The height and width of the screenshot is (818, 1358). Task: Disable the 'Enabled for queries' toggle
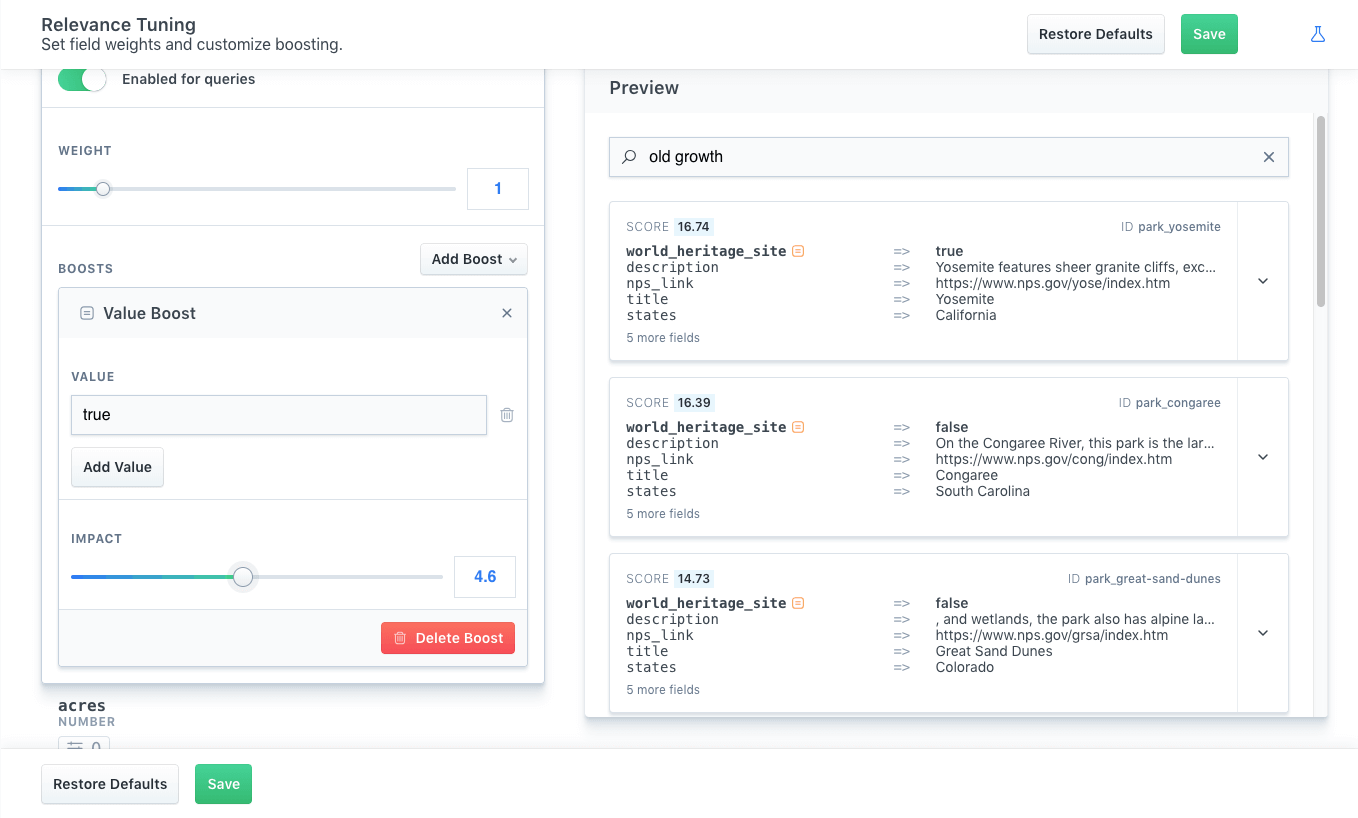click(x=82, y=79)
